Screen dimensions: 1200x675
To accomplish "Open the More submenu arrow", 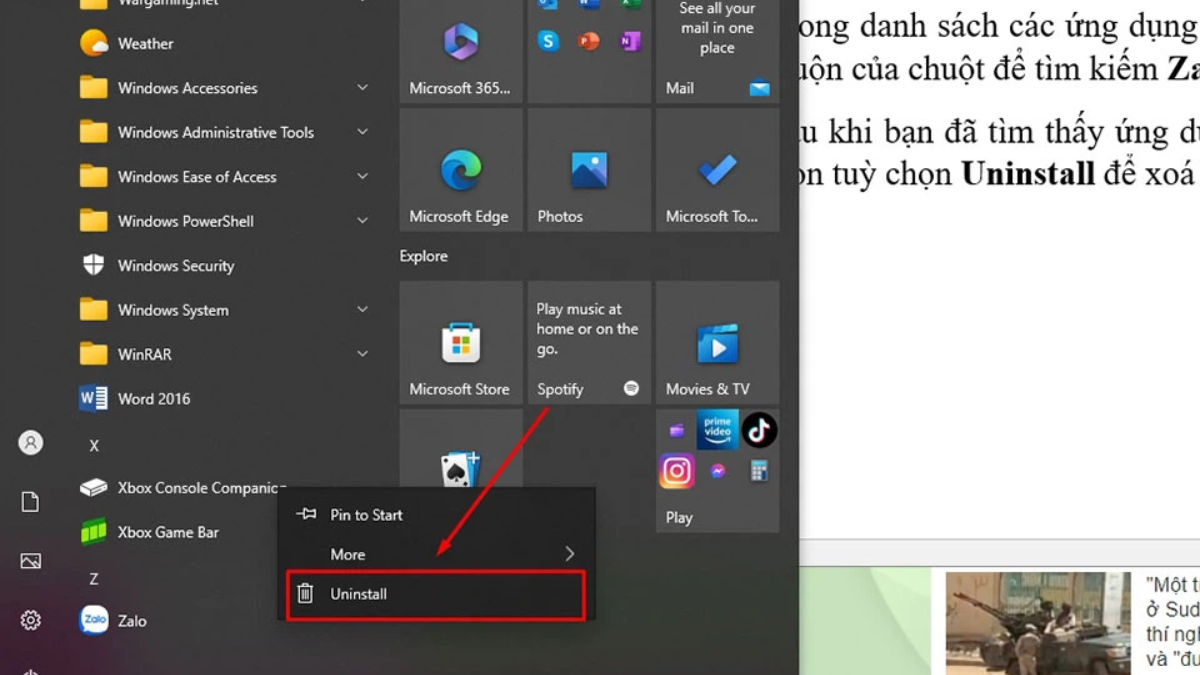I will (x=569, y=554).
